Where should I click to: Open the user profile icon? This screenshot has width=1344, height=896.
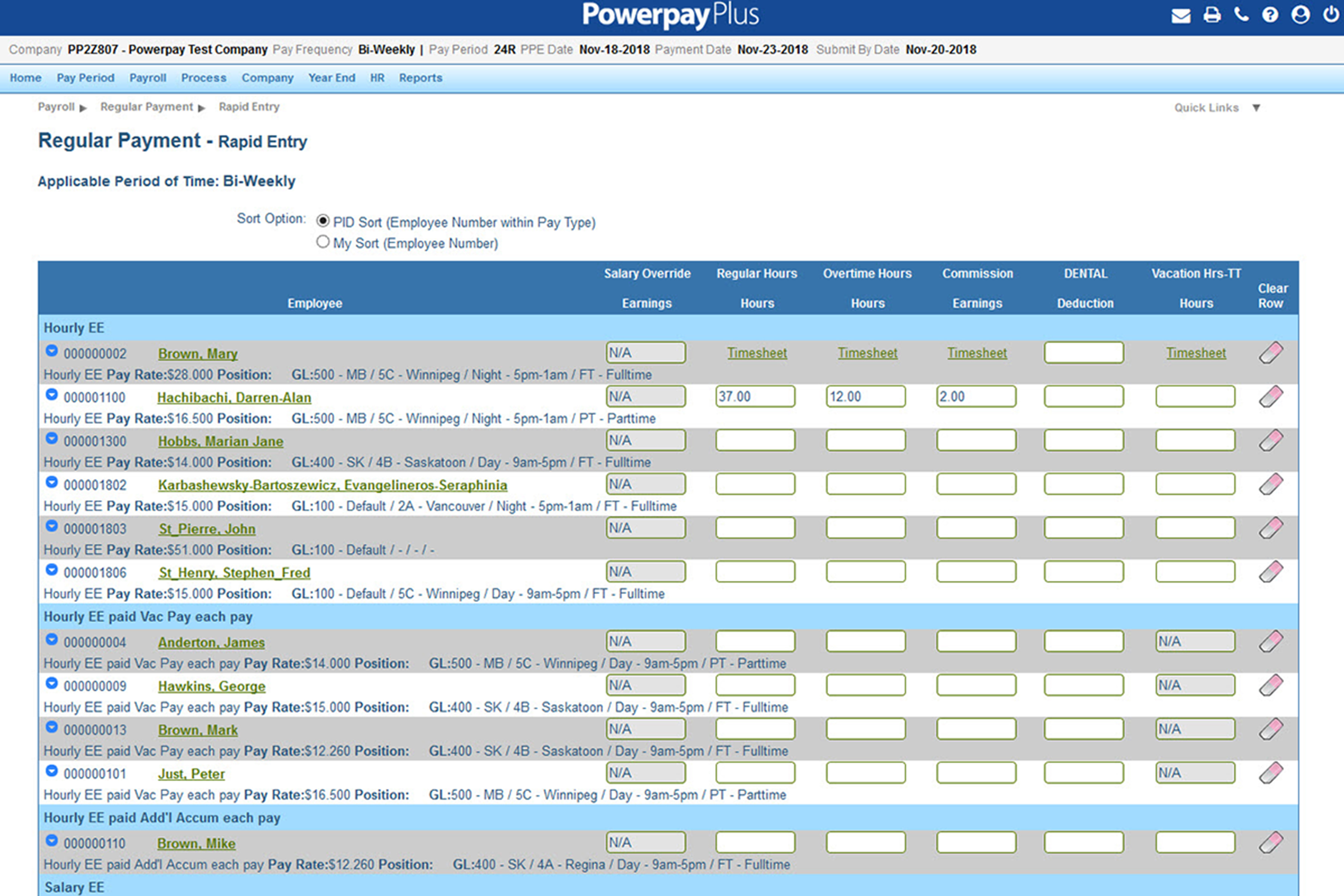tap(1300, 15)
